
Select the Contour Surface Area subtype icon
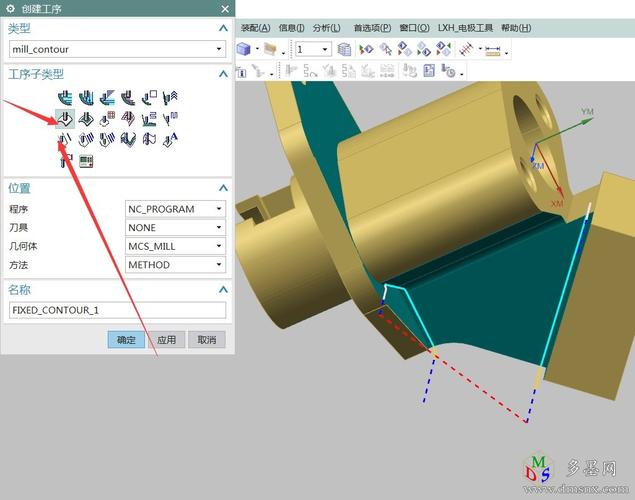click(x=107, y=119)
